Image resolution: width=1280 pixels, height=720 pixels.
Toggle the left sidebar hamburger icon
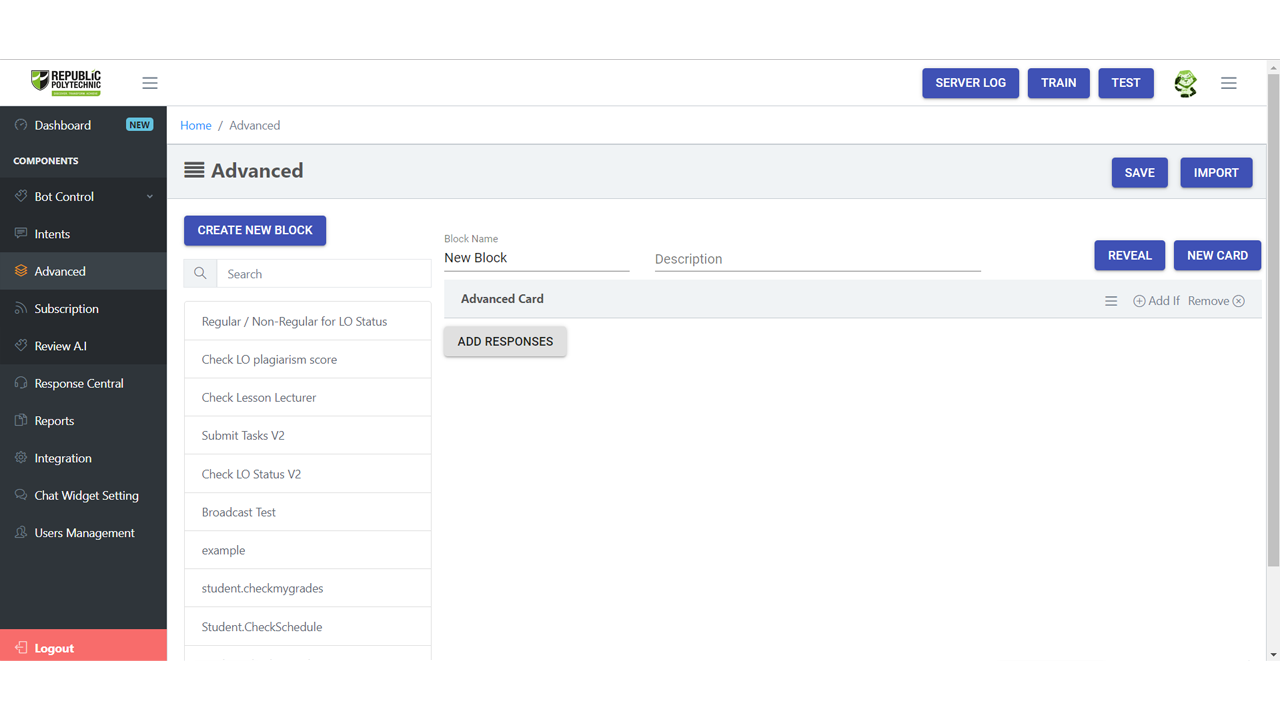point(150,83)
